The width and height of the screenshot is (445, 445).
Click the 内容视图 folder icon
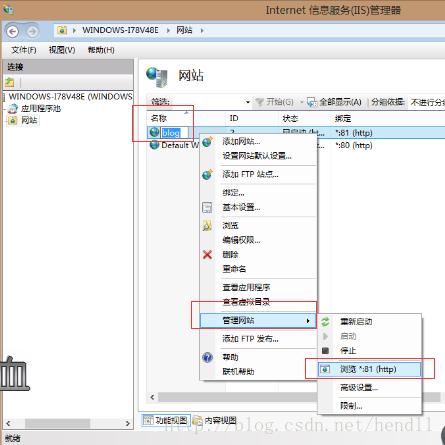[197, 420]
